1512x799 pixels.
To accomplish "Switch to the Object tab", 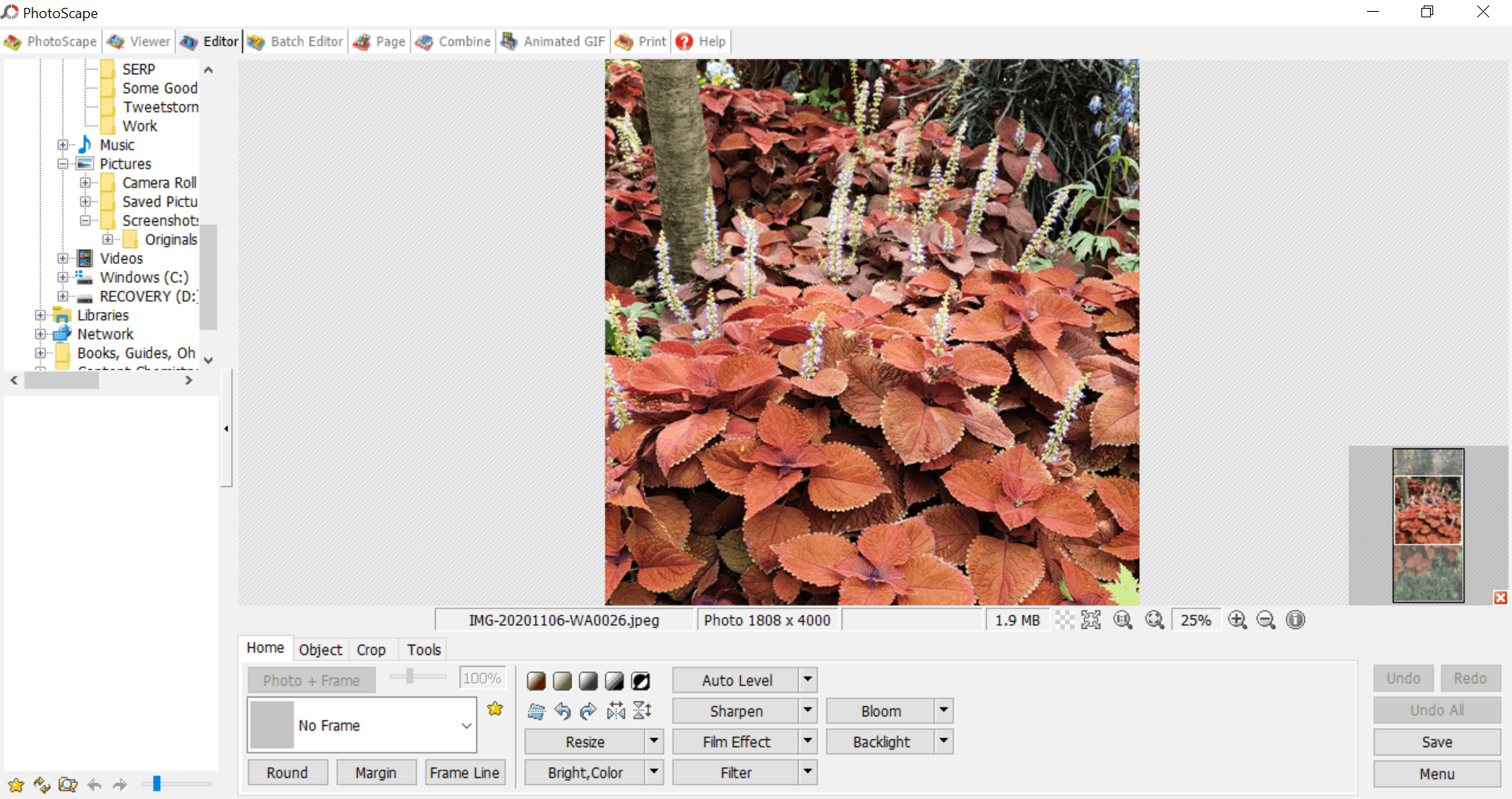I will (x=320, y=649).
